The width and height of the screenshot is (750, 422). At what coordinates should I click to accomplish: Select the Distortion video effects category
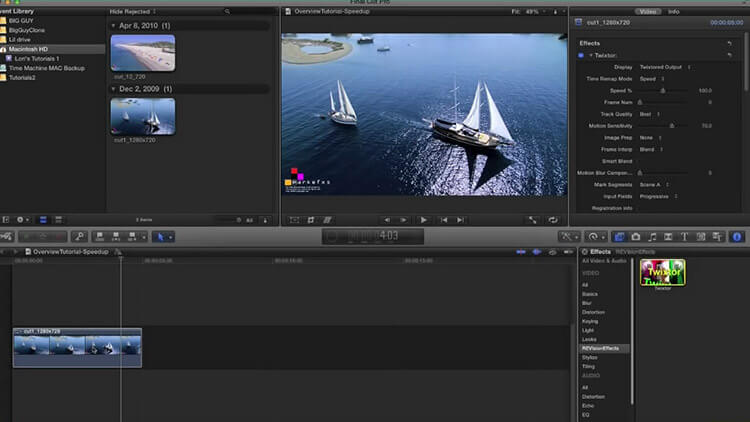coord(593,312)
